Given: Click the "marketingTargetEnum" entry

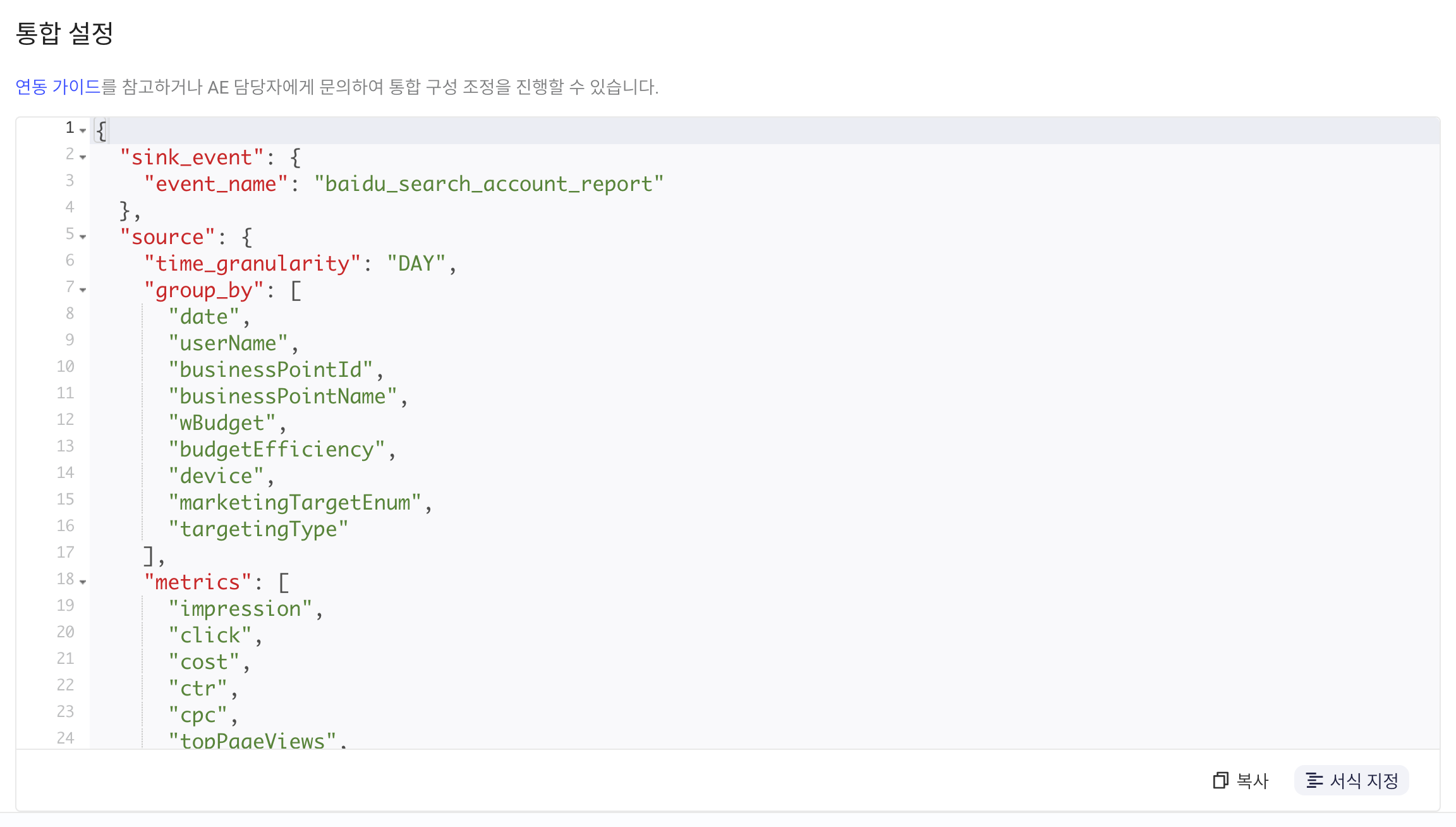Looking at the screenshot, I should [294, 503].
